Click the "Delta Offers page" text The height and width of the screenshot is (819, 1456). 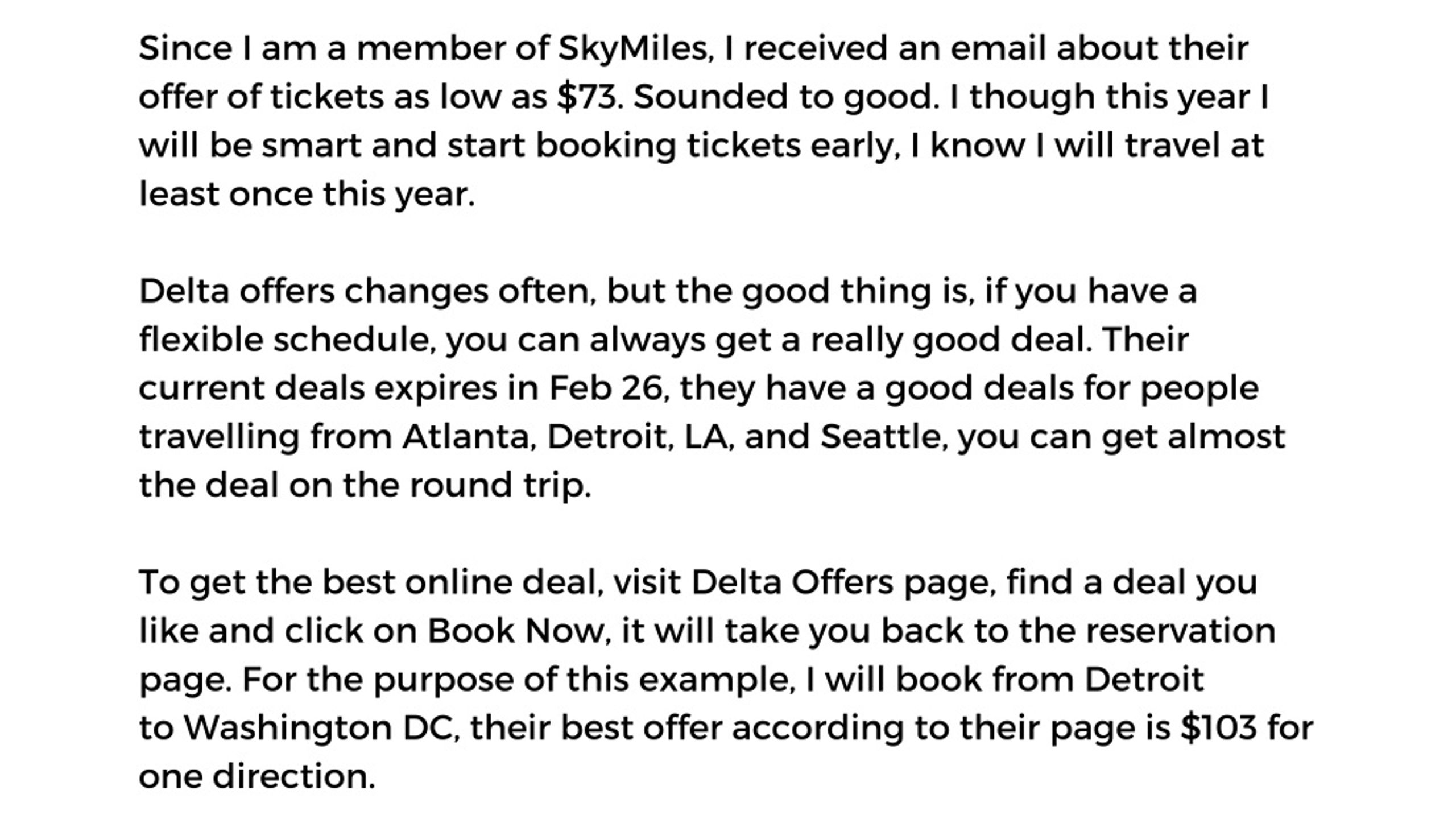[x=841, y=584]
